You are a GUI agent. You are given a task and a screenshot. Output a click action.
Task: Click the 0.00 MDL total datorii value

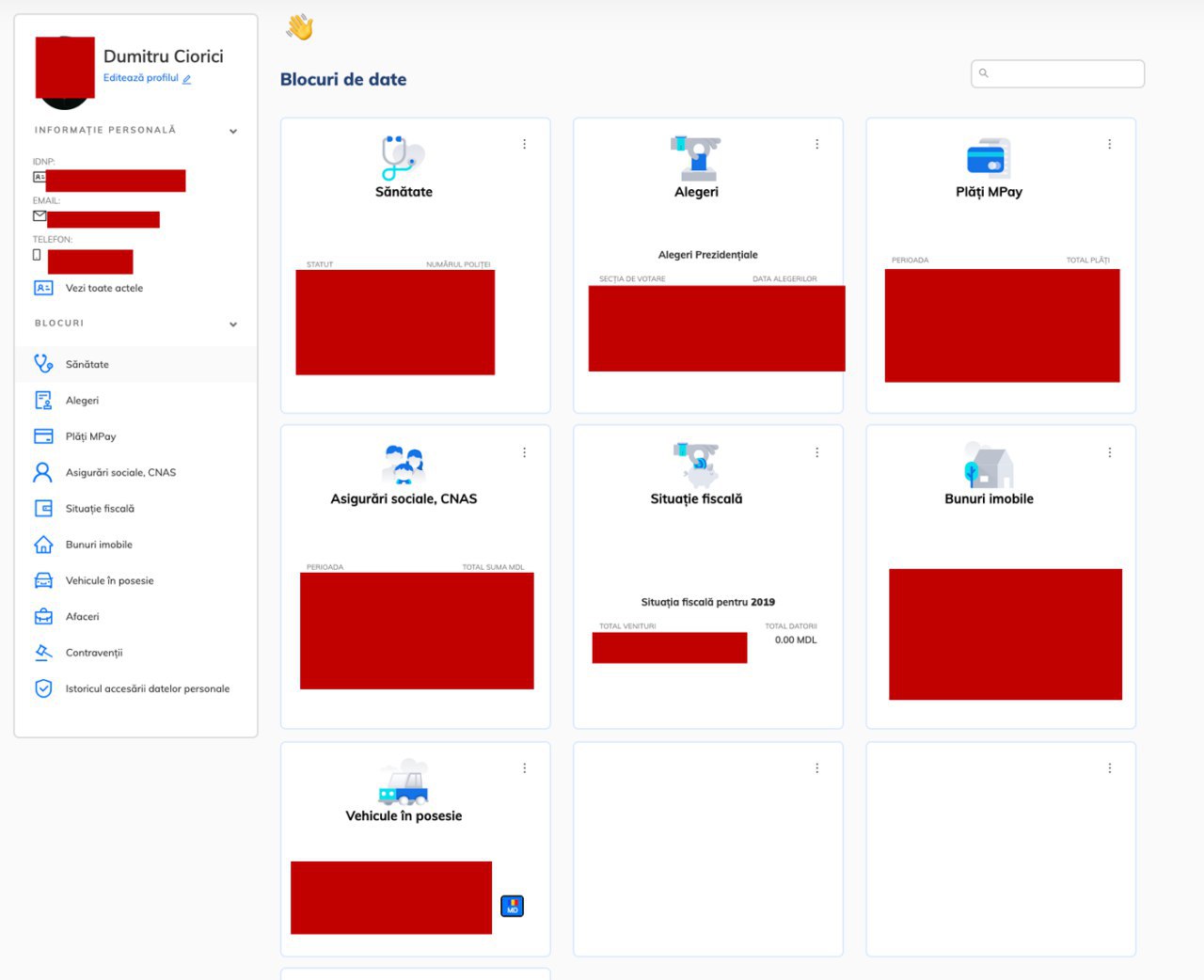click(796, 640)
